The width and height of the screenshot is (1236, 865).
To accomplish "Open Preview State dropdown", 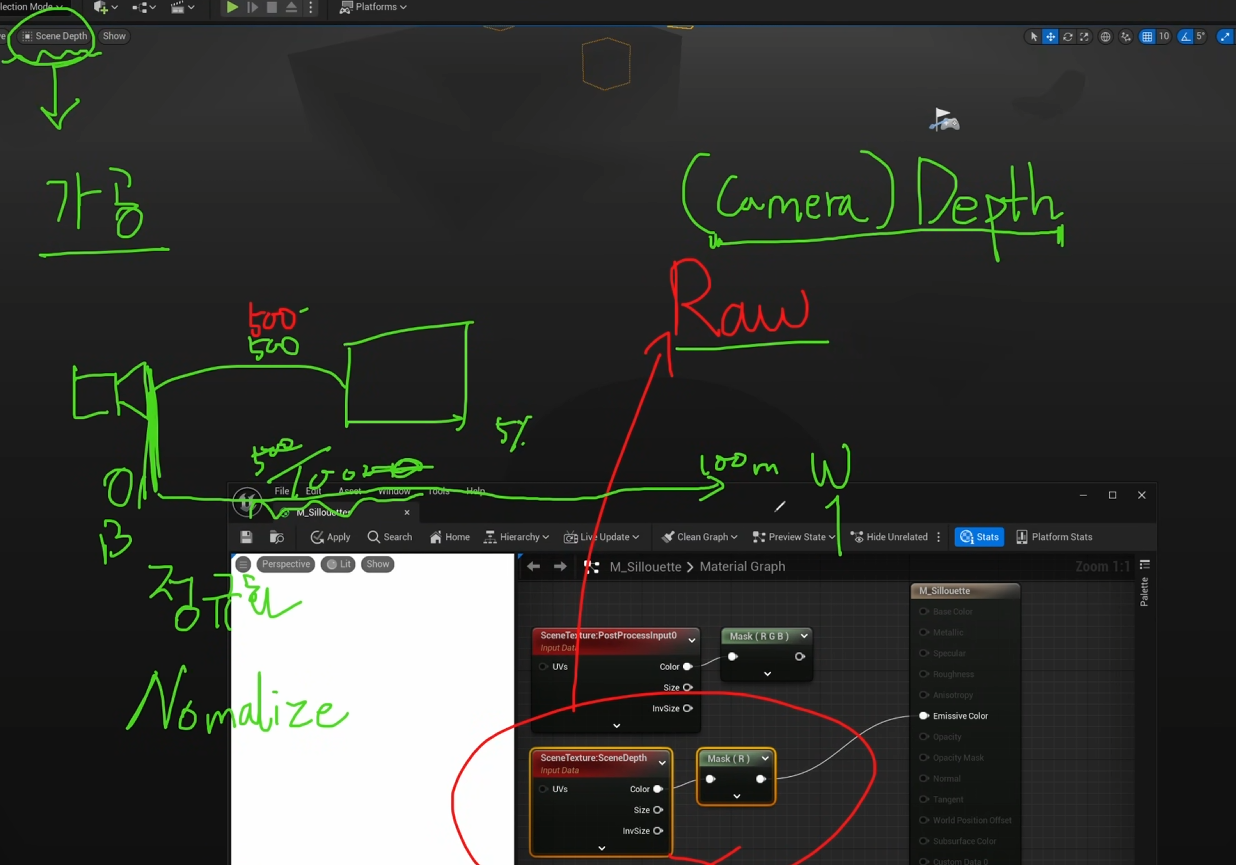I will coord(793,537).
